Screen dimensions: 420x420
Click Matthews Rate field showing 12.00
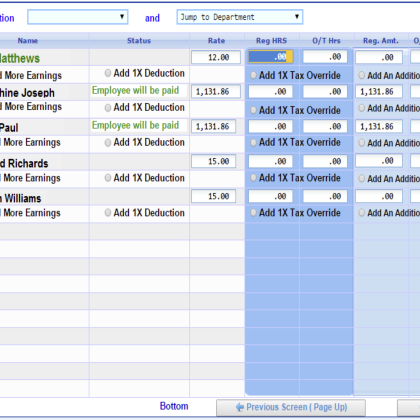[x=216, y=57]
